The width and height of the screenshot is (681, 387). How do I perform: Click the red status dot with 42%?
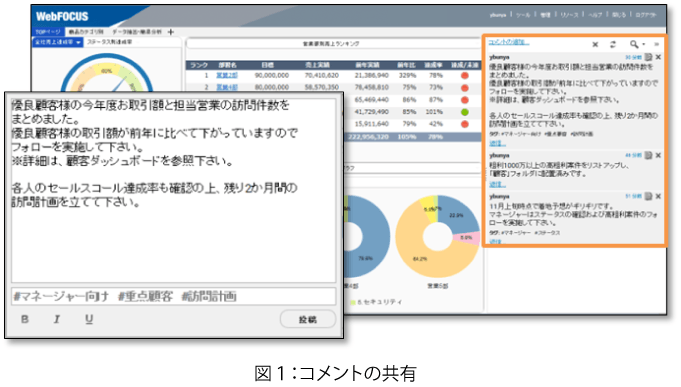(464, 124)
